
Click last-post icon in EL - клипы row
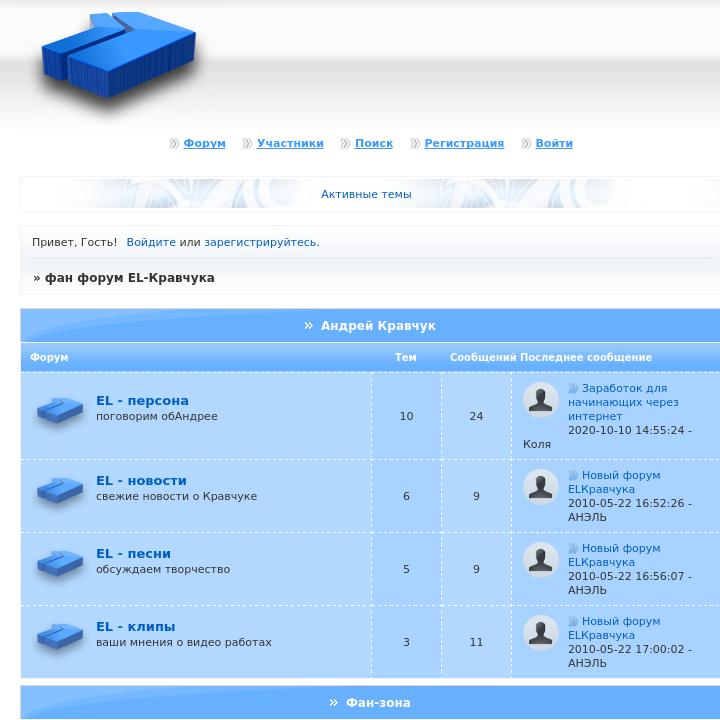[573, 621]
